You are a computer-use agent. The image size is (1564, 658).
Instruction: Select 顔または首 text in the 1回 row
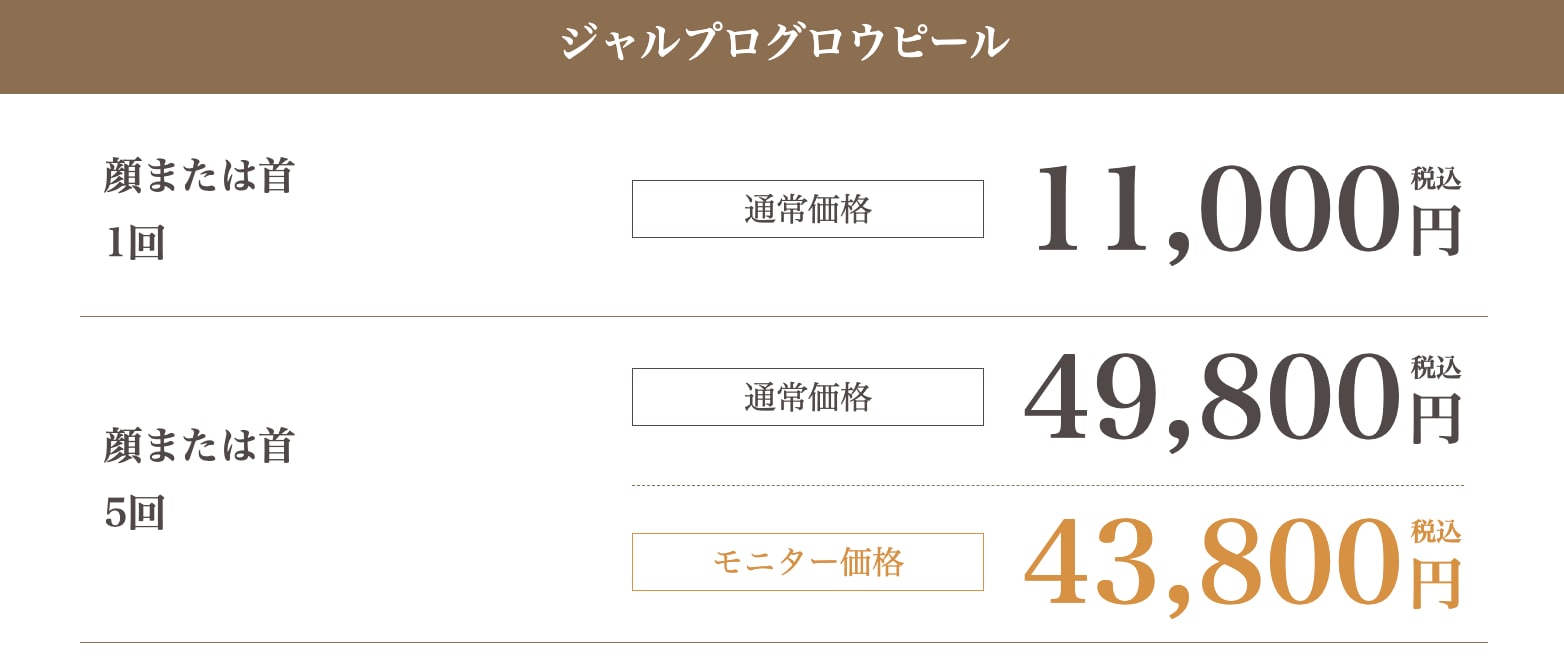point(198,177)
